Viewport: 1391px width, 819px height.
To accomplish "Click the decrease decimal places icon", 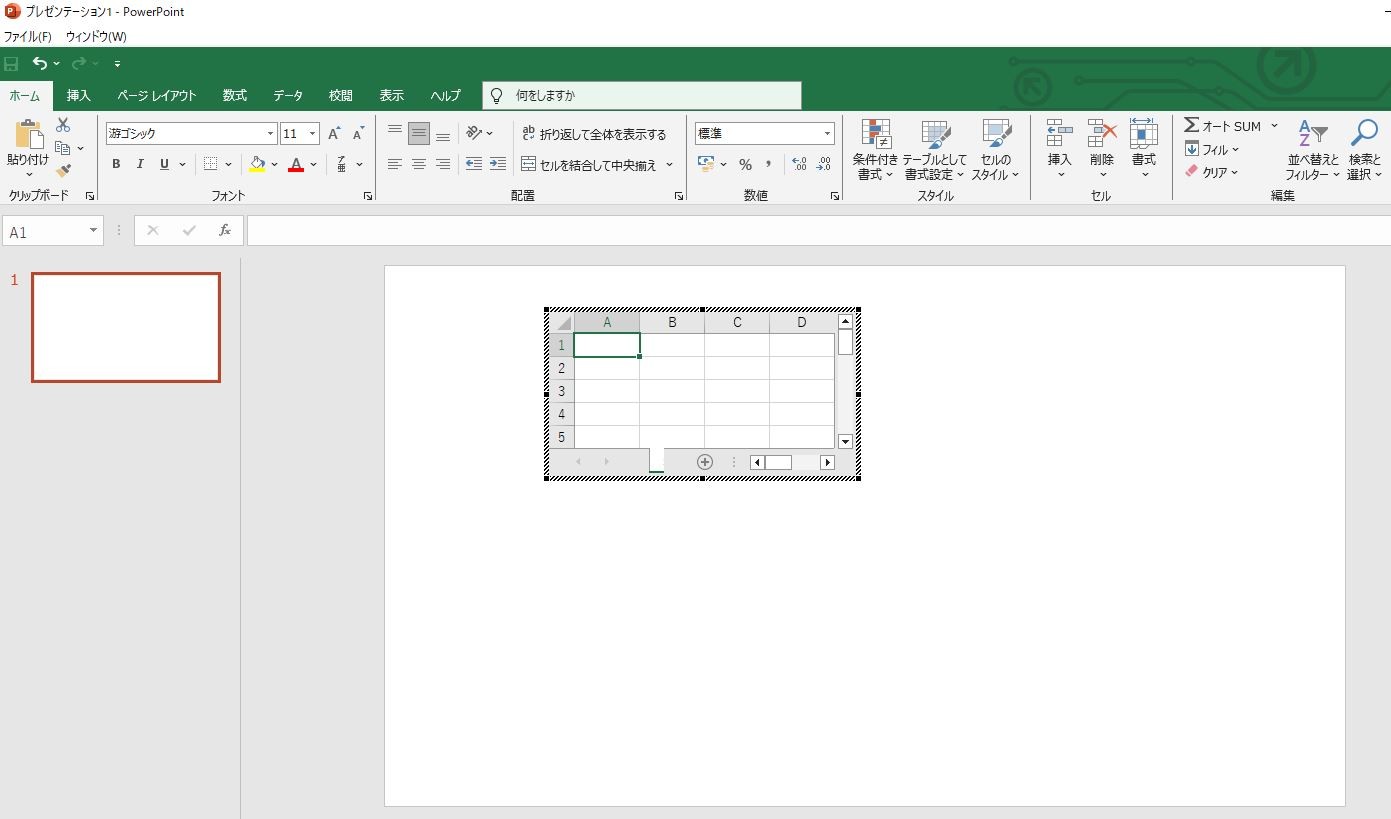I will coord(823,164).
